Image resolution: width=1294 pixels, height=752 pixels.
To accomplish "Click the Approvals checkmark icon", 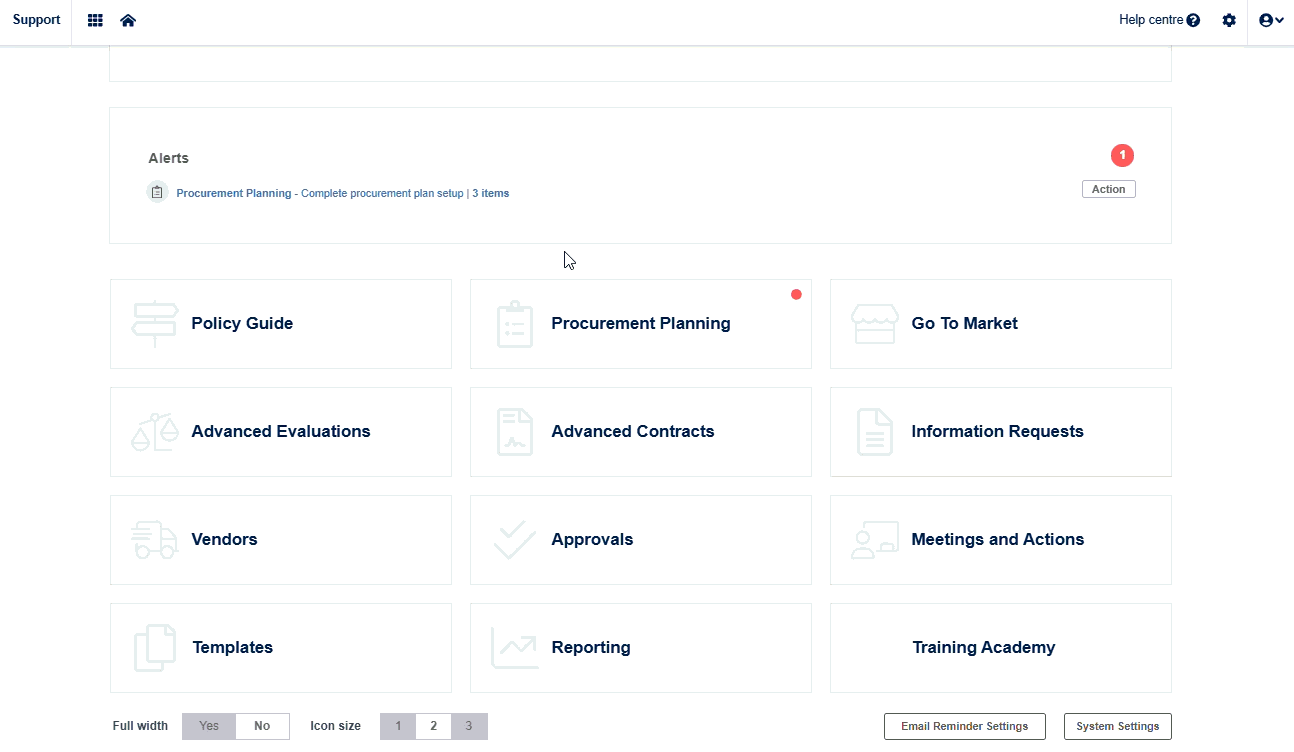I will point(515,540).
